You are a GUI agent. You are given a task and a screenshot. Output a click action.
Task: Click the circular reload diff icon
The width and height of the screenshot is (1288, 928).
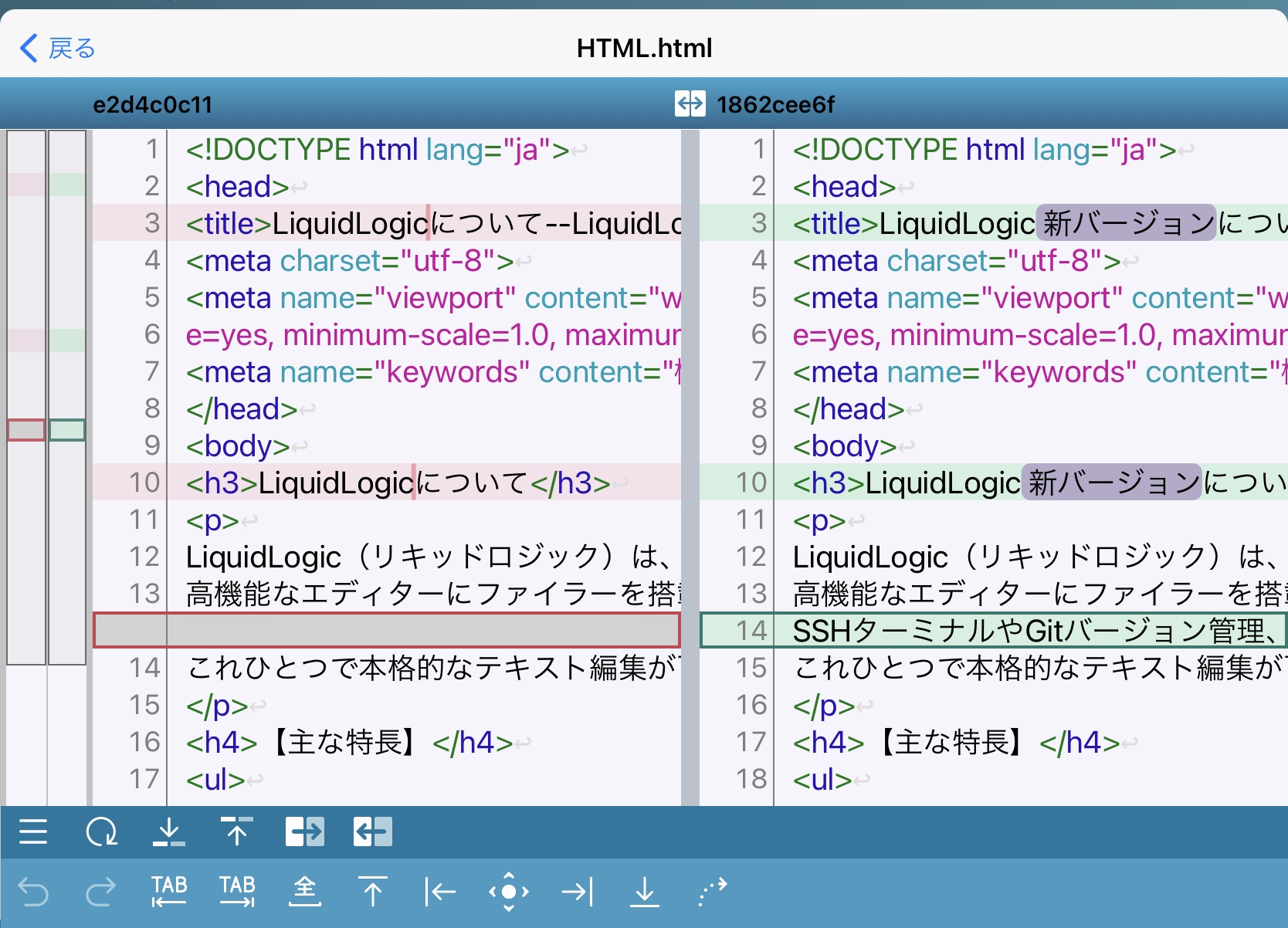(101, 831)
